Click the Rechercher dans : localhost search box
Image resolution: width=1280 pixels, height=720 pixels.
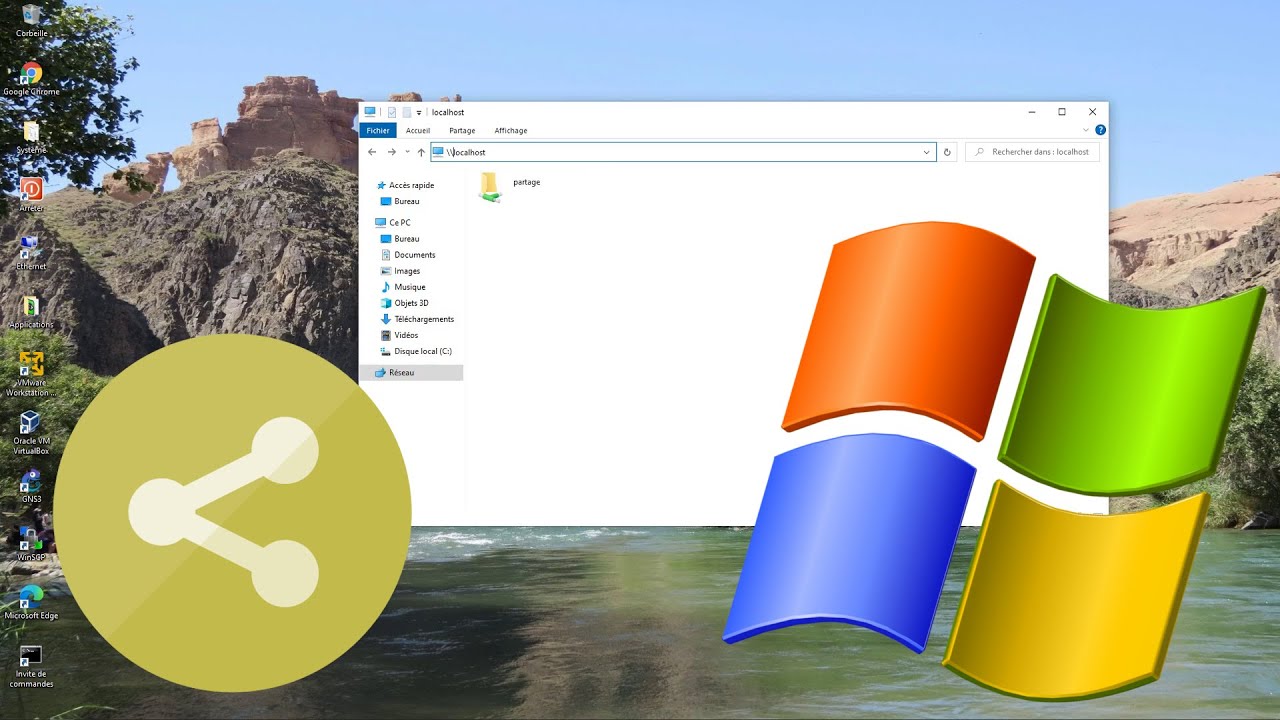(x=1033, y=152)
